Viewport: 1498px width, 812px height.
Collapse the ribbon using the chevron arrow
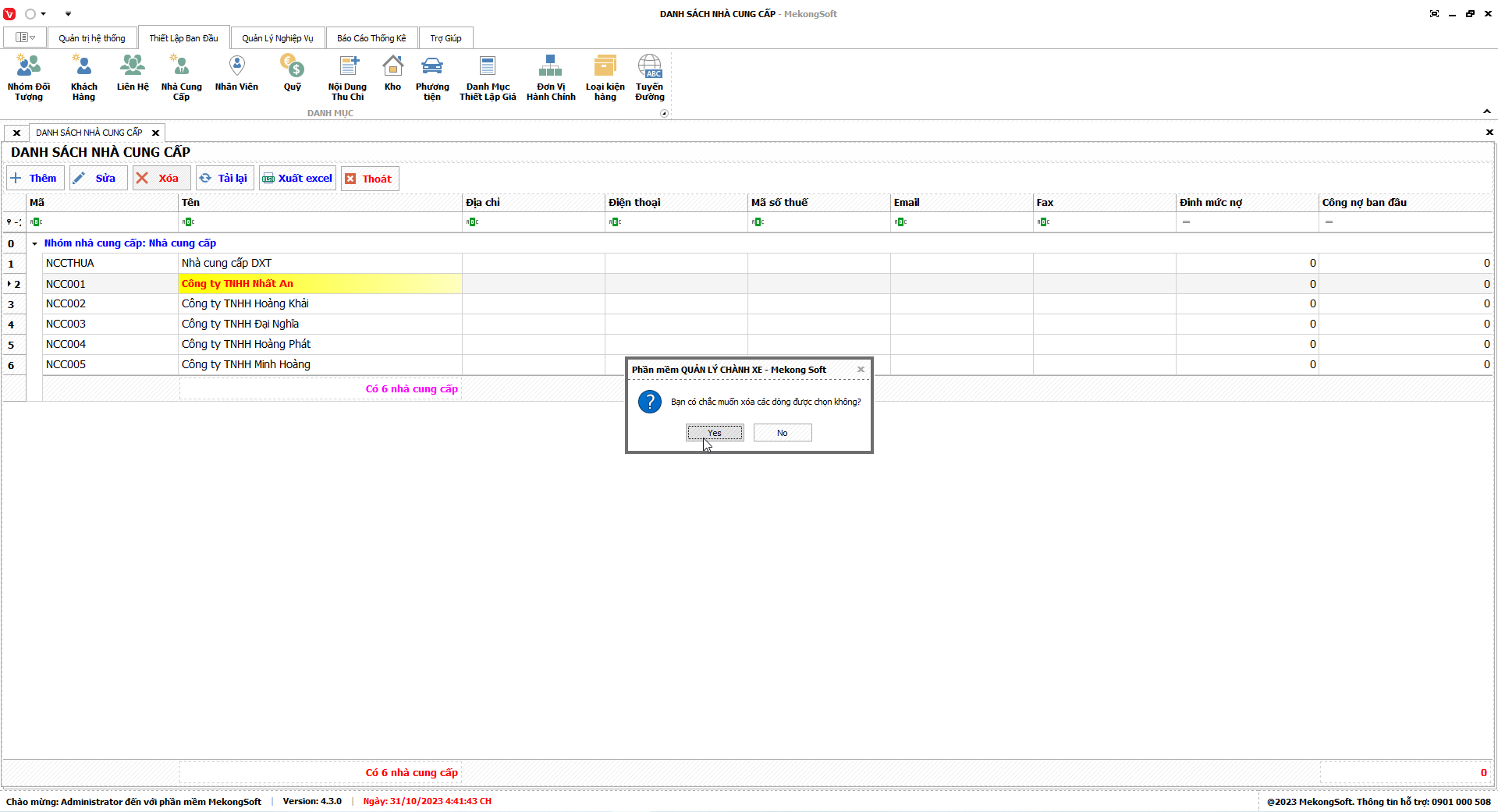(x=1486, y=112)
